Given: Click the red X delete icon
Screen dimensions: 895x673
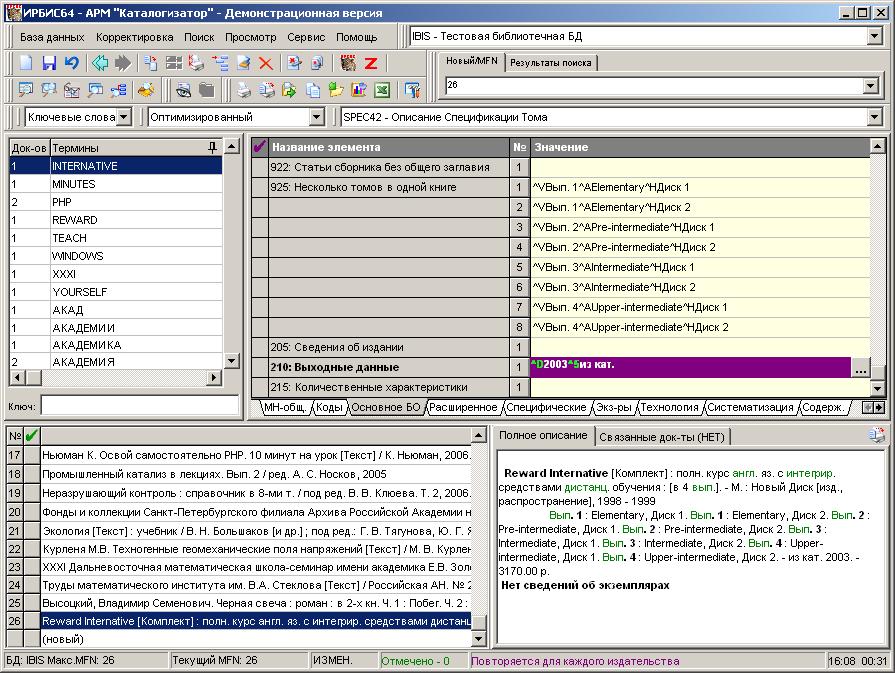Looking at the screenshot, I should [x=266, y=63].
